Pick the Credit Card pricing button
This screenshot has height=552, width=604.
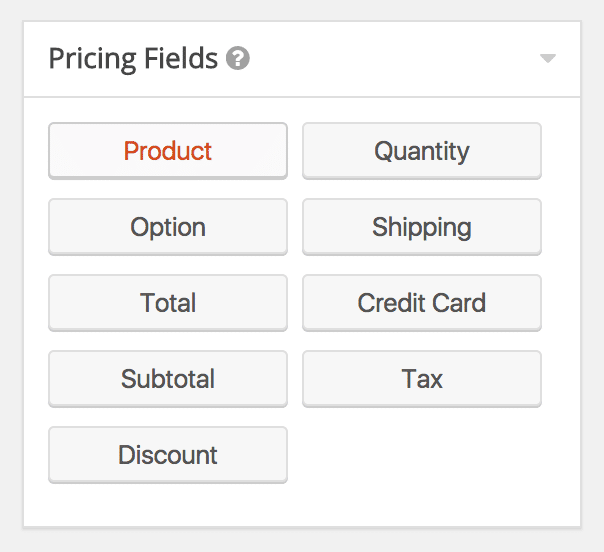tap(422, 303)
